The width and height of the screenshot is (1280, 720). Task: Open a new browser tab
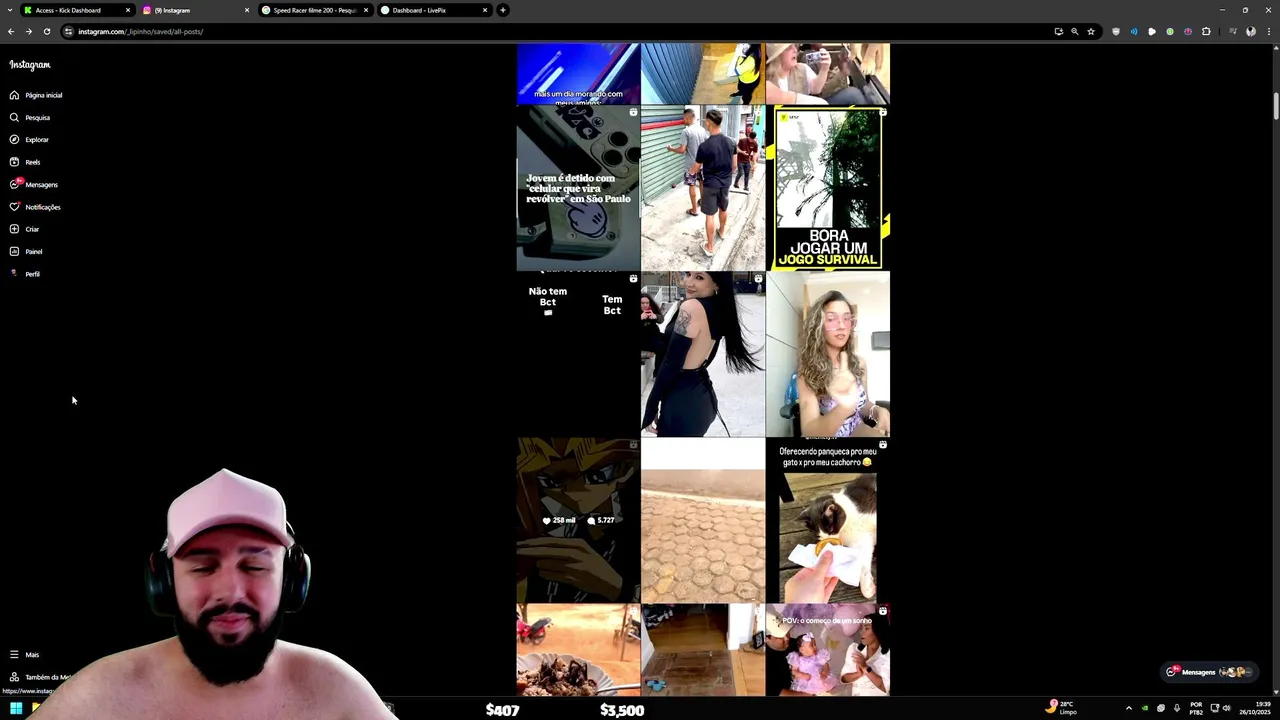(503, 10)
